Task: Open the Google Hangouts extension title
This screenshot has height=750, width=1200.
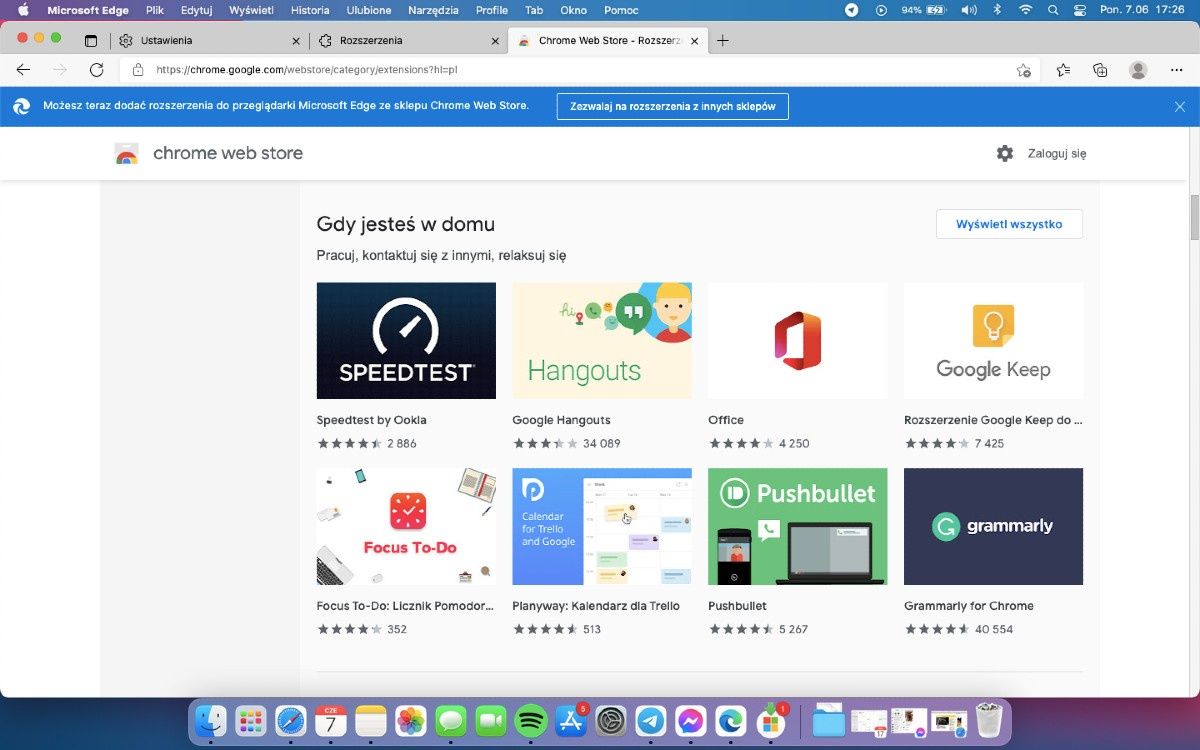Action: tap(561, 420)
